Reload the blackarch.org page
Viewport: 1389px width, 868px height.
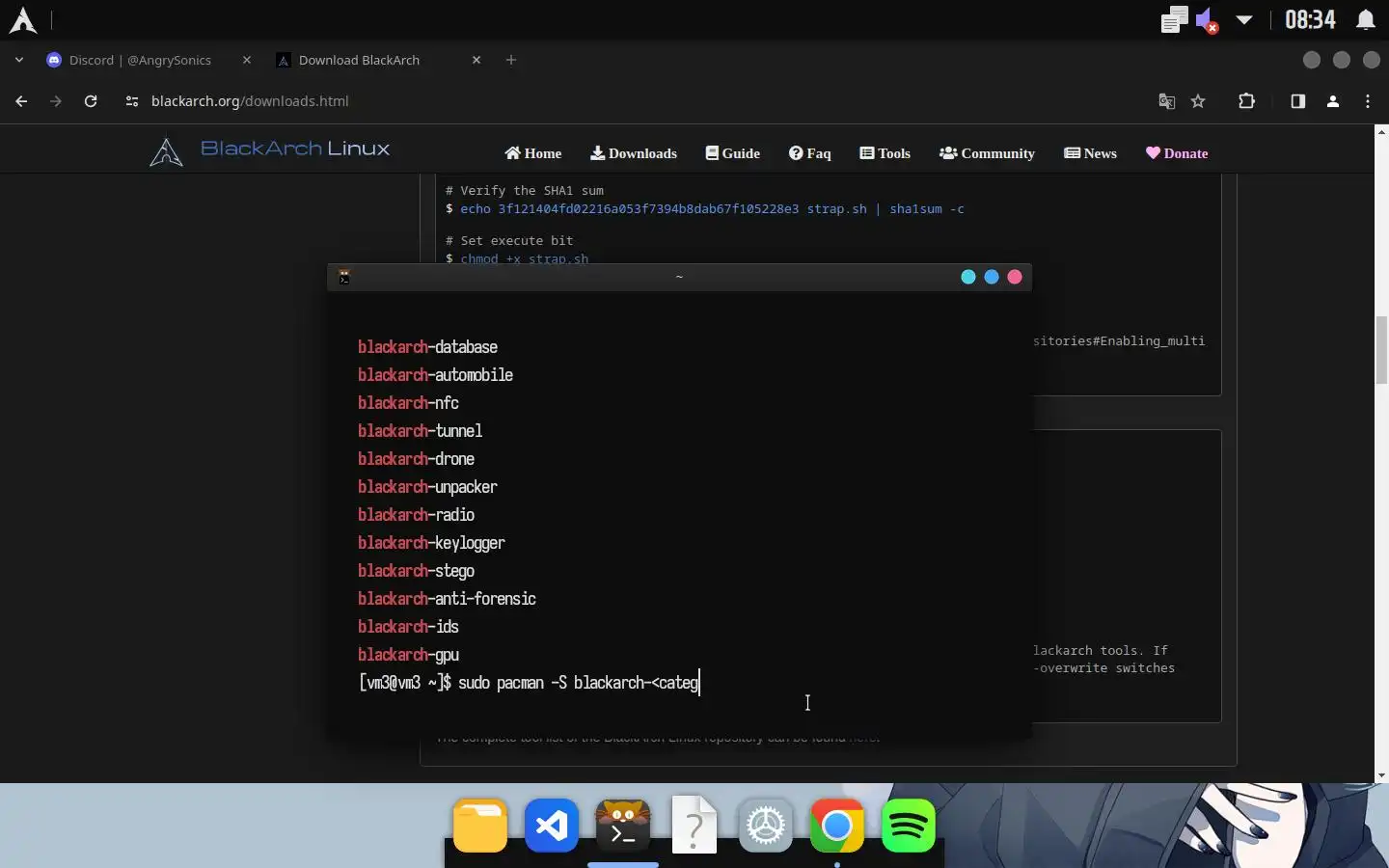(x=91, y=101)
